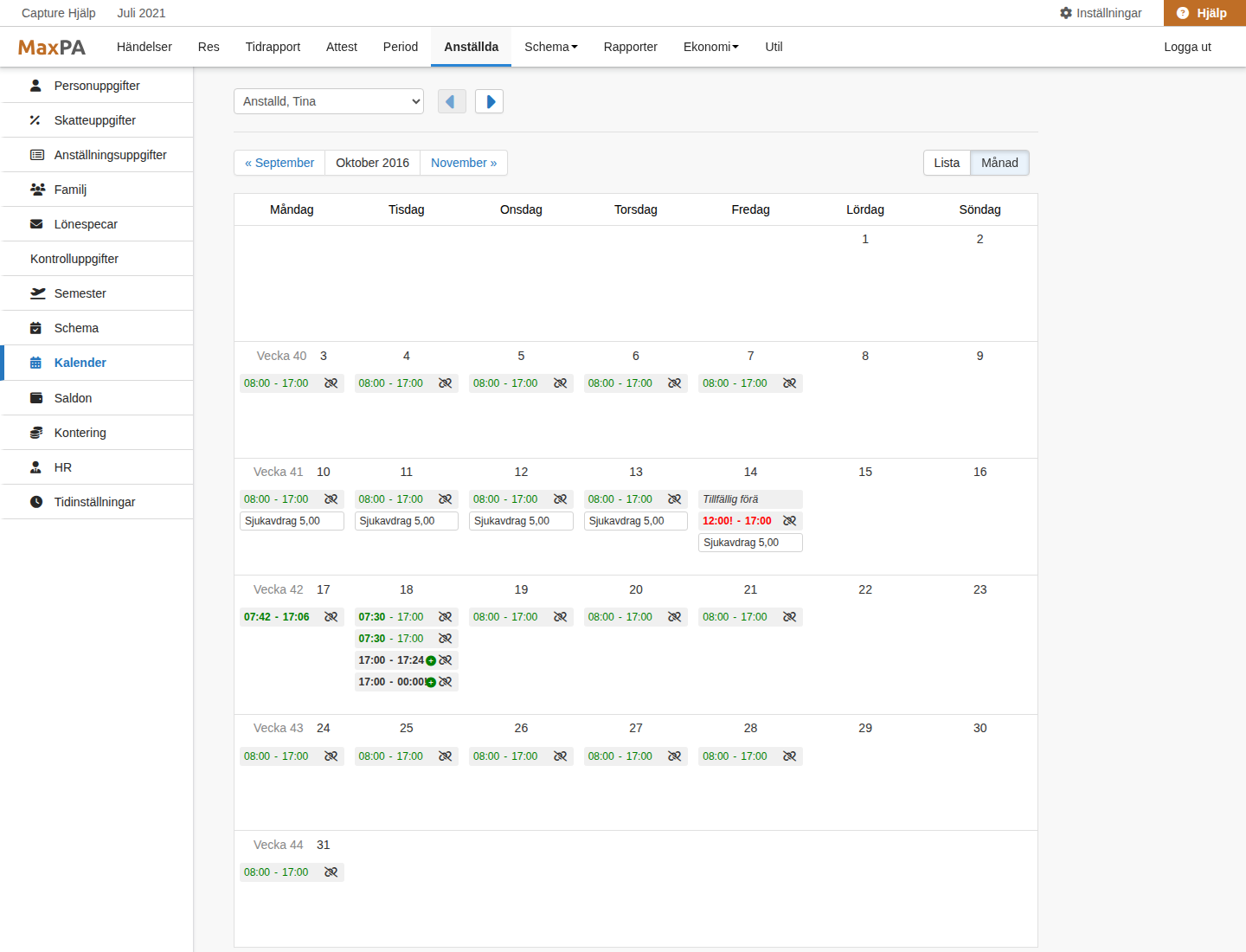Click the Skatteuppgifter percent icon
This screenshot has height=952, width=1246.
coord(35,120)
